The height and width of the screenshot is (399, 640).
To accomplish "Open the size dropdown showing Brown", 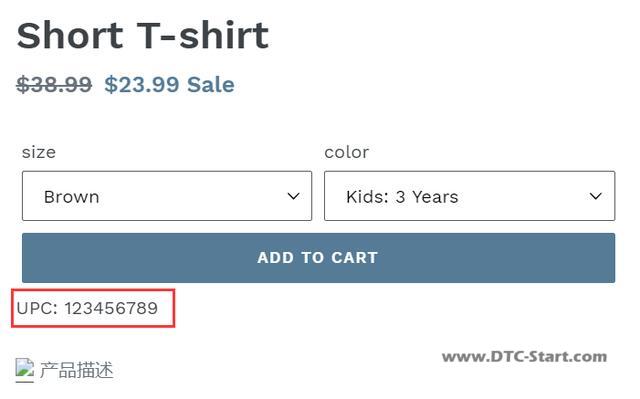I will pos(167,196).
